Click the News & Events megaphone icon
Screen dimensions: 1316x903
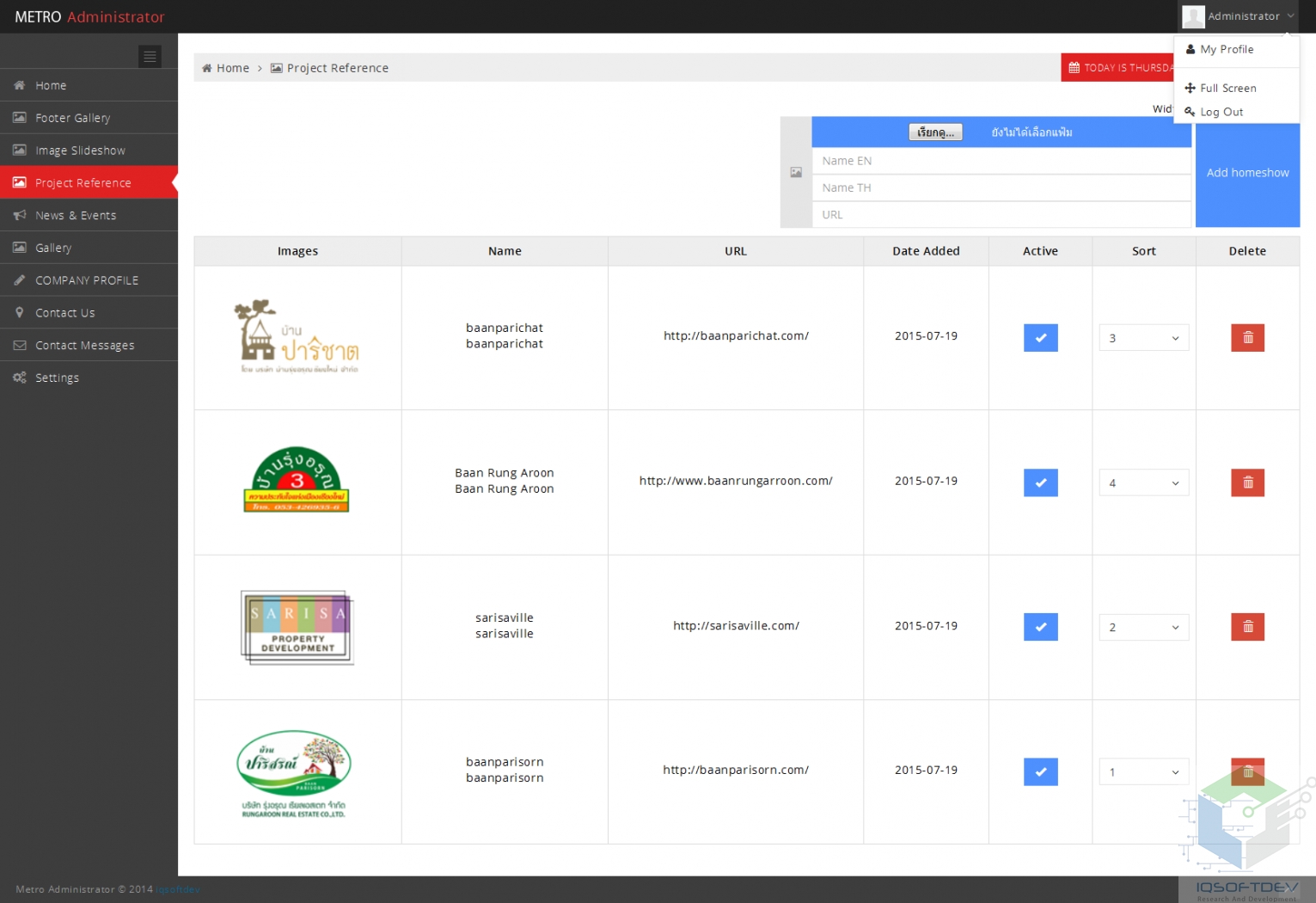19,215
